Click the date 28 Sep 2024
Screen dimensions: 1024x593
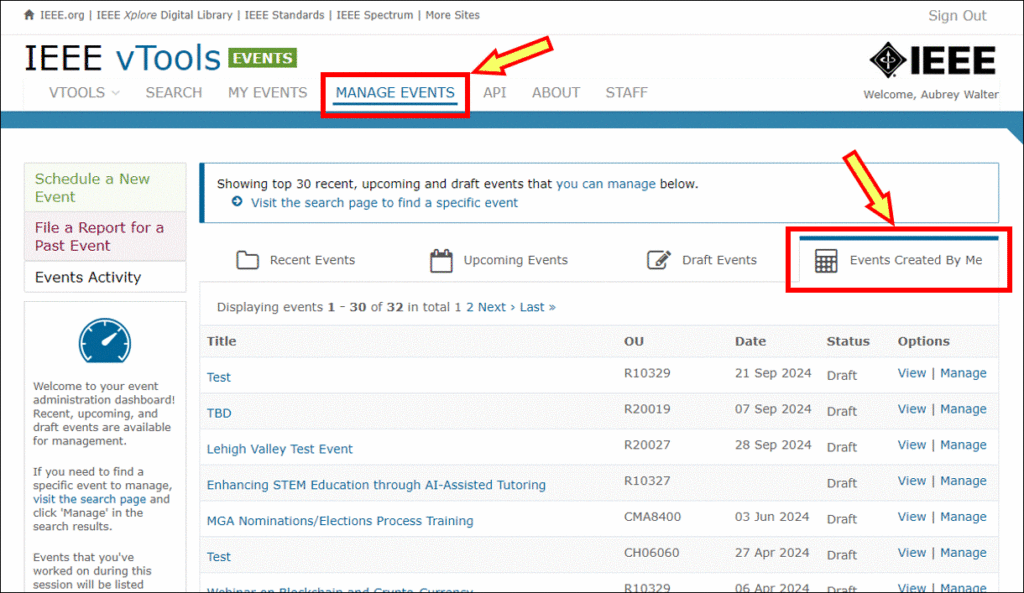point(773,445)
